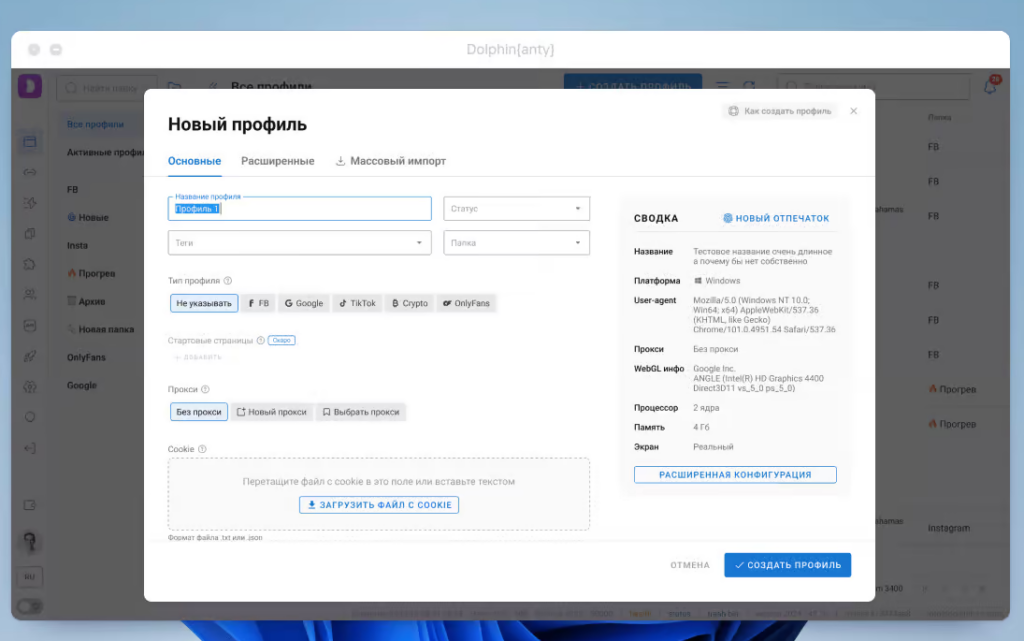Viewport: 1024px width, 641px height.
Task: Click the Реальный screen value
Action: pyautogui.click(x=713, y=447)
